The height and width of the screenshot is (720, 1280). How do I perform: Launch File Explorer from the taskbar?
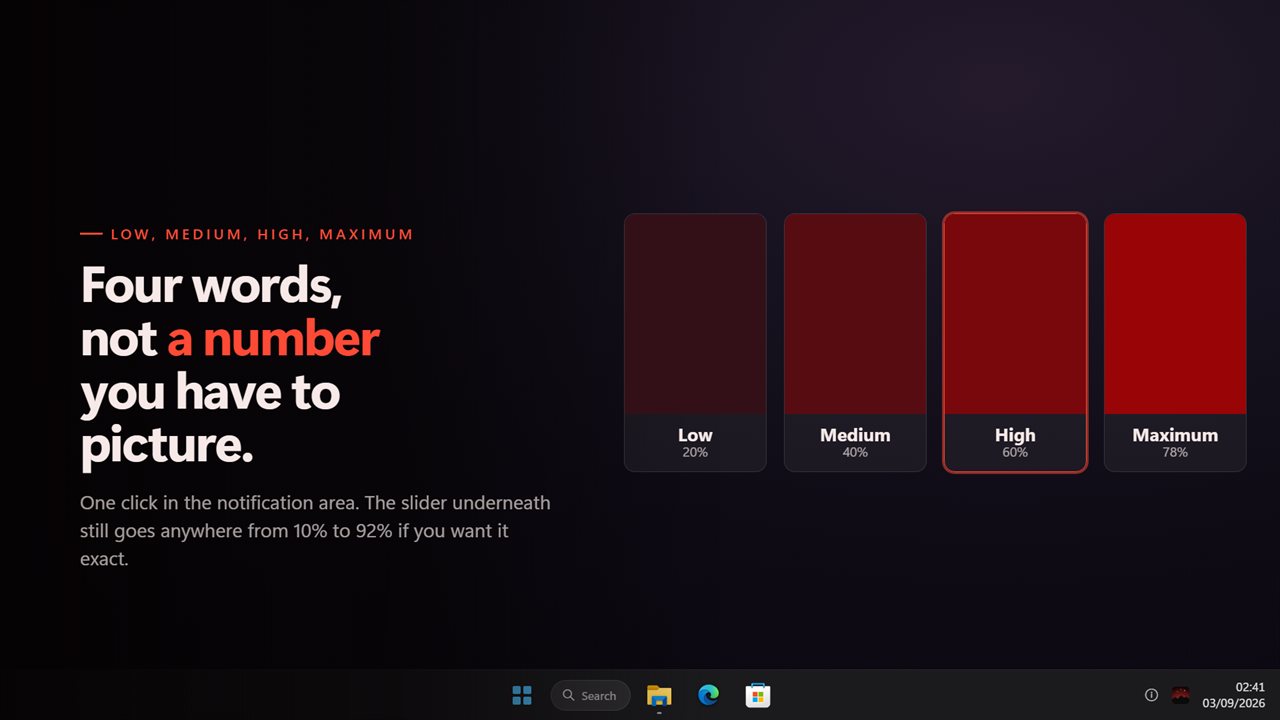pyautogui.click(x=659, y=695)
